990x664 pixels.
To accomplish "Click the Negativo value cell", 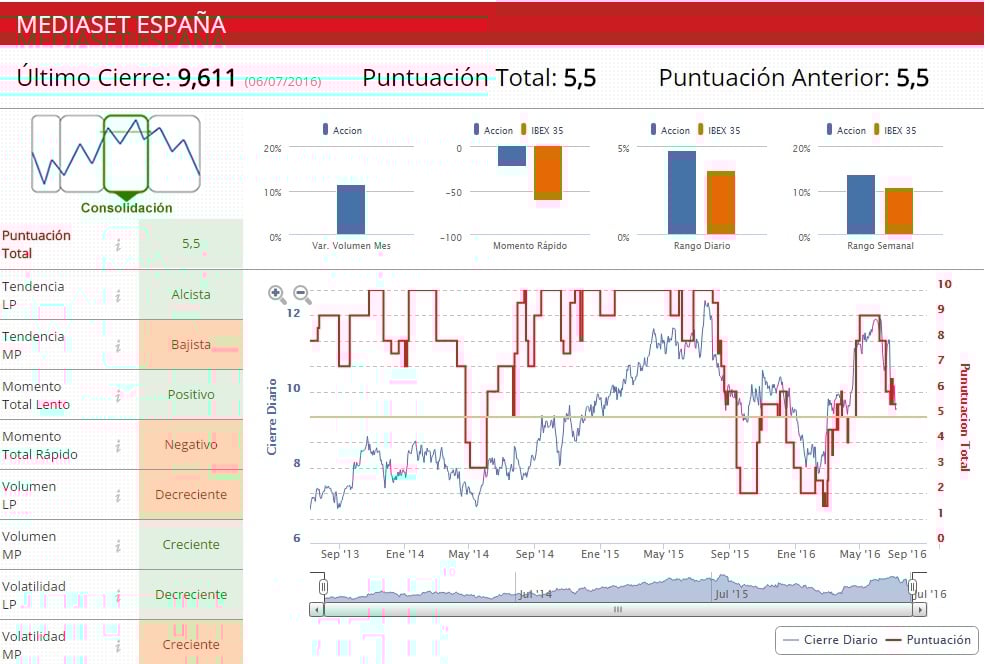I will point(191,445).
